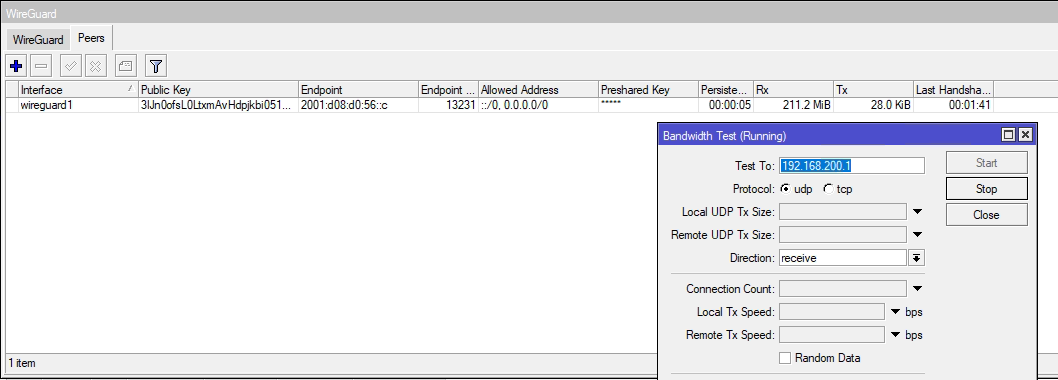Click the Remote Tx Speed field

(x=832, y=335)
